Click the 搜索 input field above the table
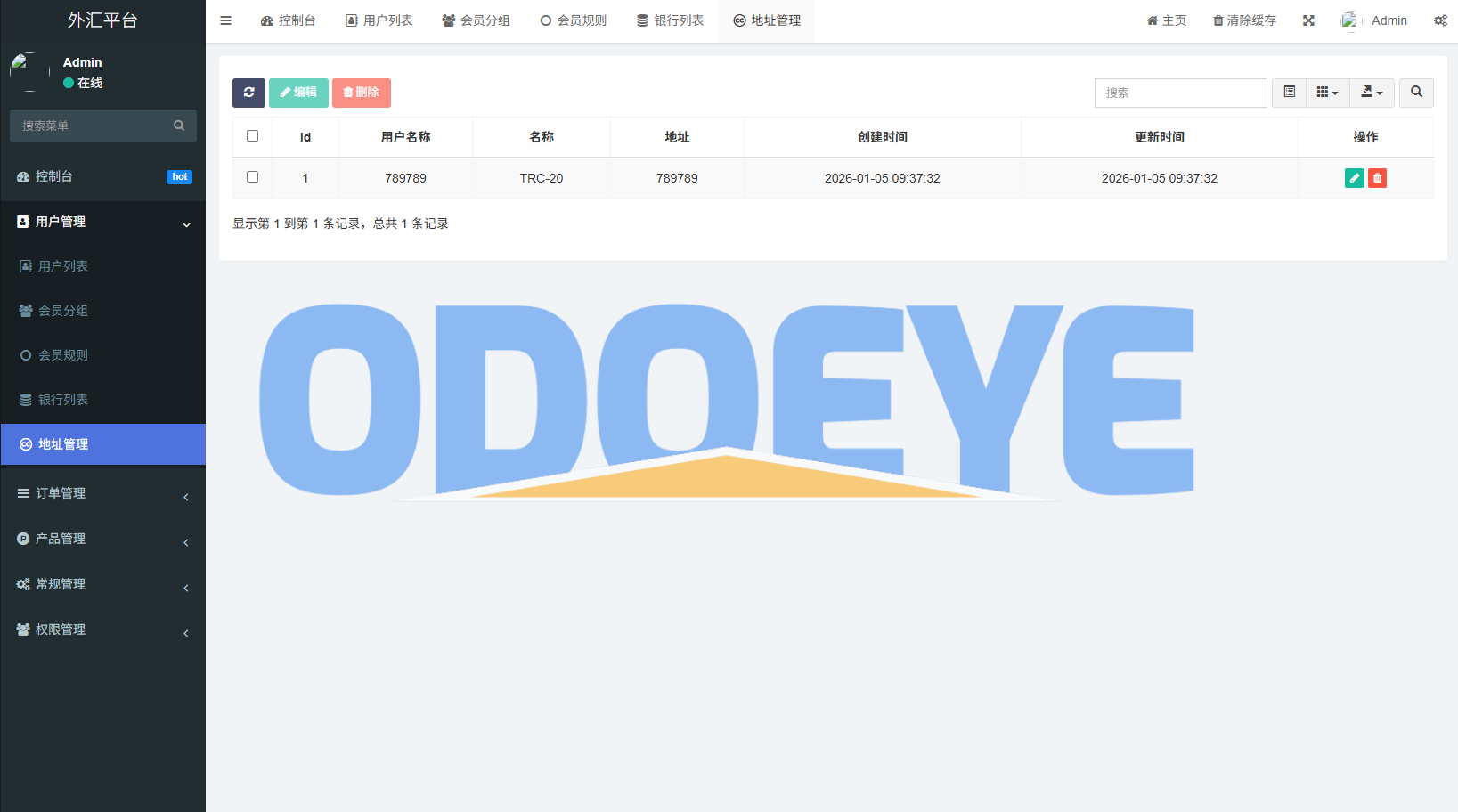 click(x=1180, y=93)
